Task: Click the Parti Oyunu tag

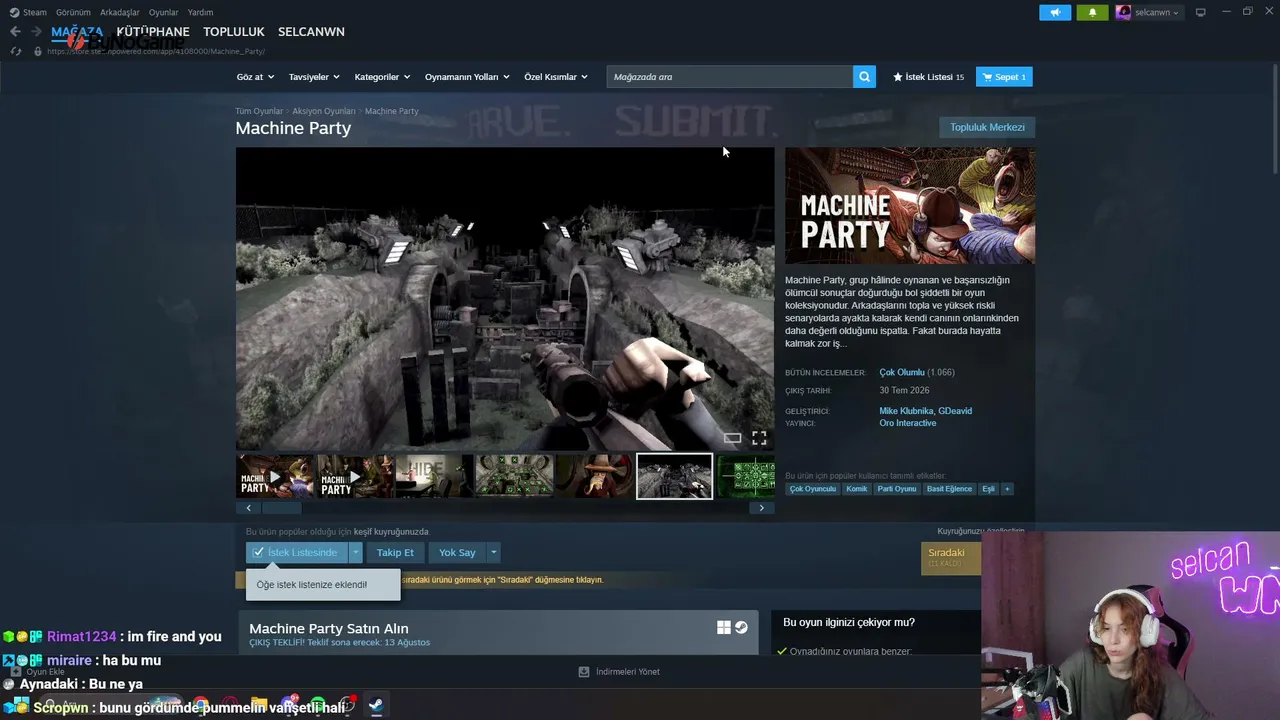Action: (x=897, y=489)
